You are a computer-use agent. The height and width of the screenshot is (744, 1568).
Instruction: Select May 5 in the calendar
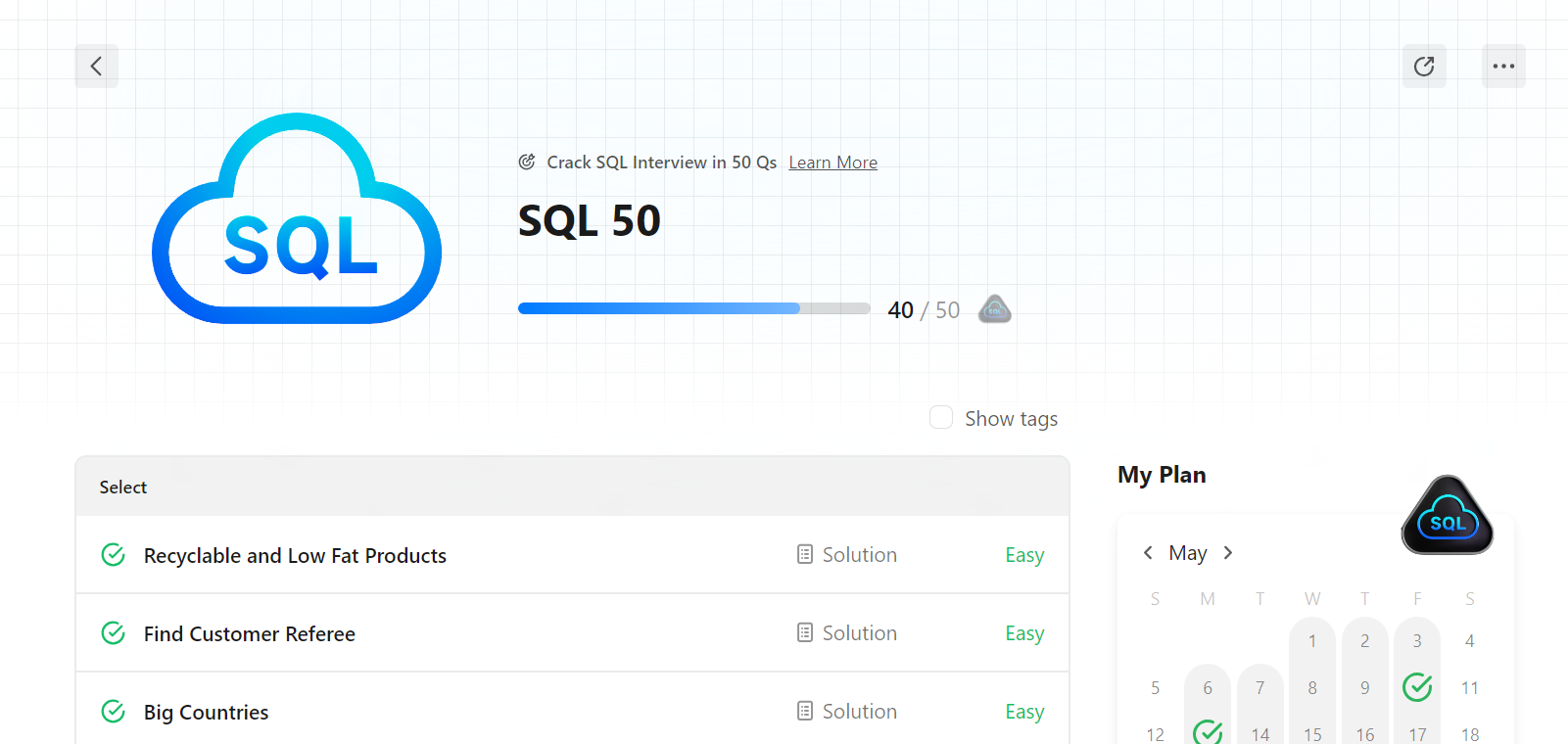pyautogui.click(x=1156, y=688)
